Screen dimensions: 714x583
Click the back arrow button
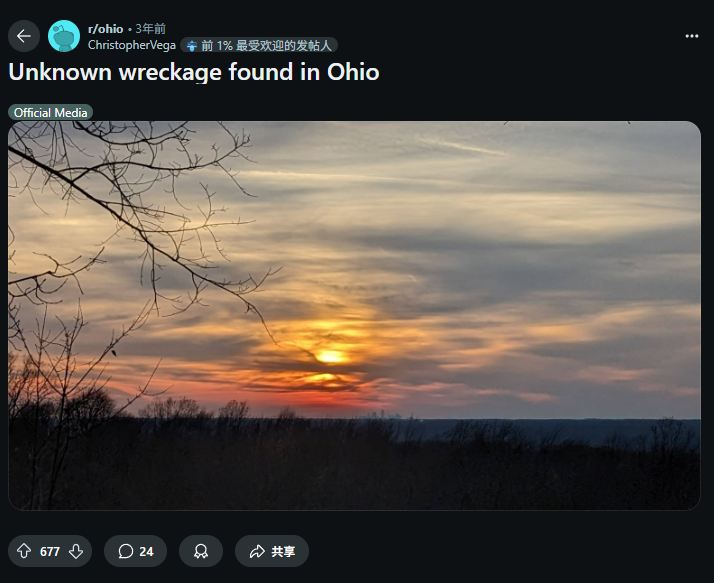click(24, 36)
